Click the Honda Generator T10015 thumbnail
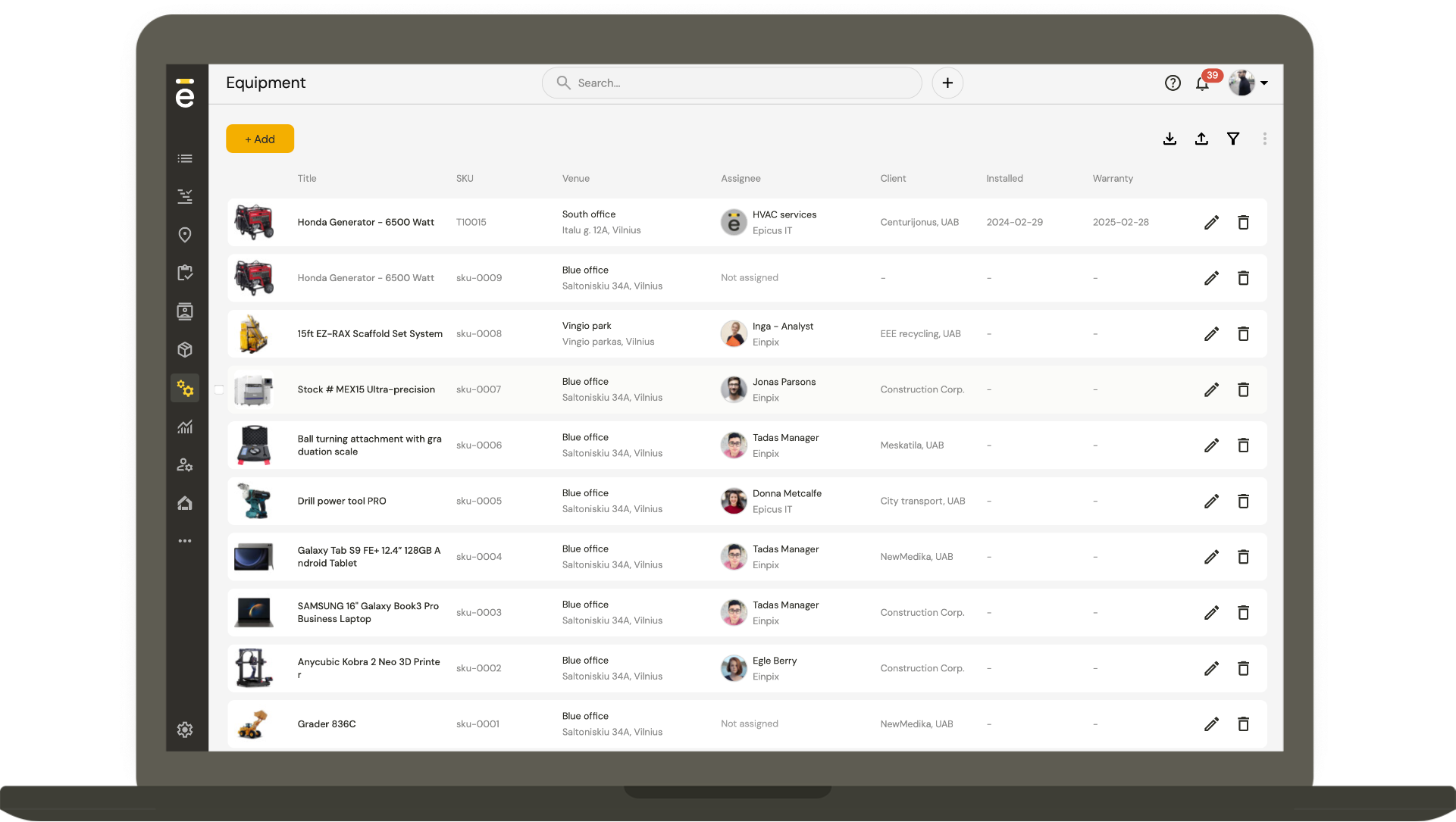1456x822 pixels. [254, 223]
